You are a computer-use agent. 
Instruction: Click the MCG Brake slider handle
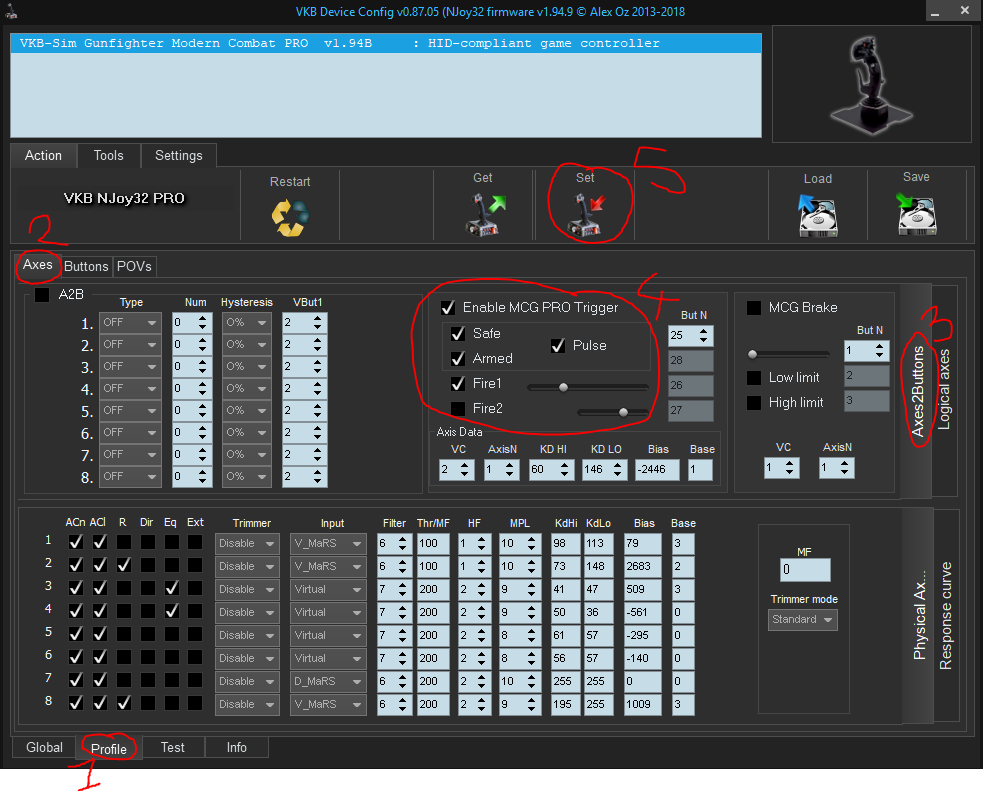coord(753,354)
